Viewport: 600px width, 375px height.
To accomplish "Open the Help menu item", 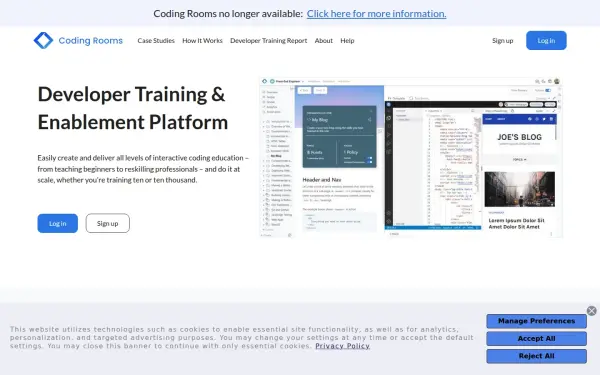I will (347, 41).
